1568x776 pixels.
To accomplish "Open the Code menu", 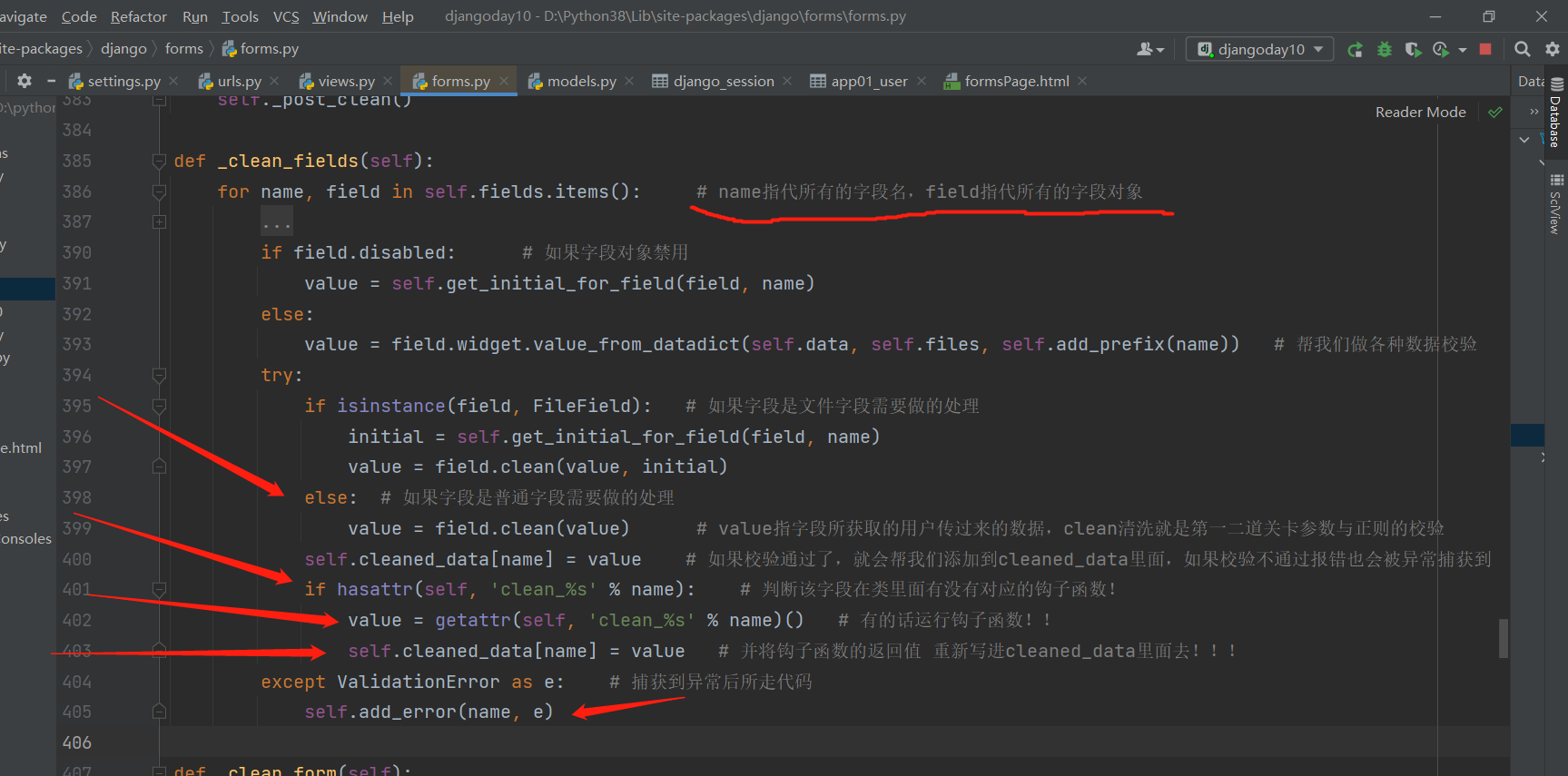I will click(79, 16).
